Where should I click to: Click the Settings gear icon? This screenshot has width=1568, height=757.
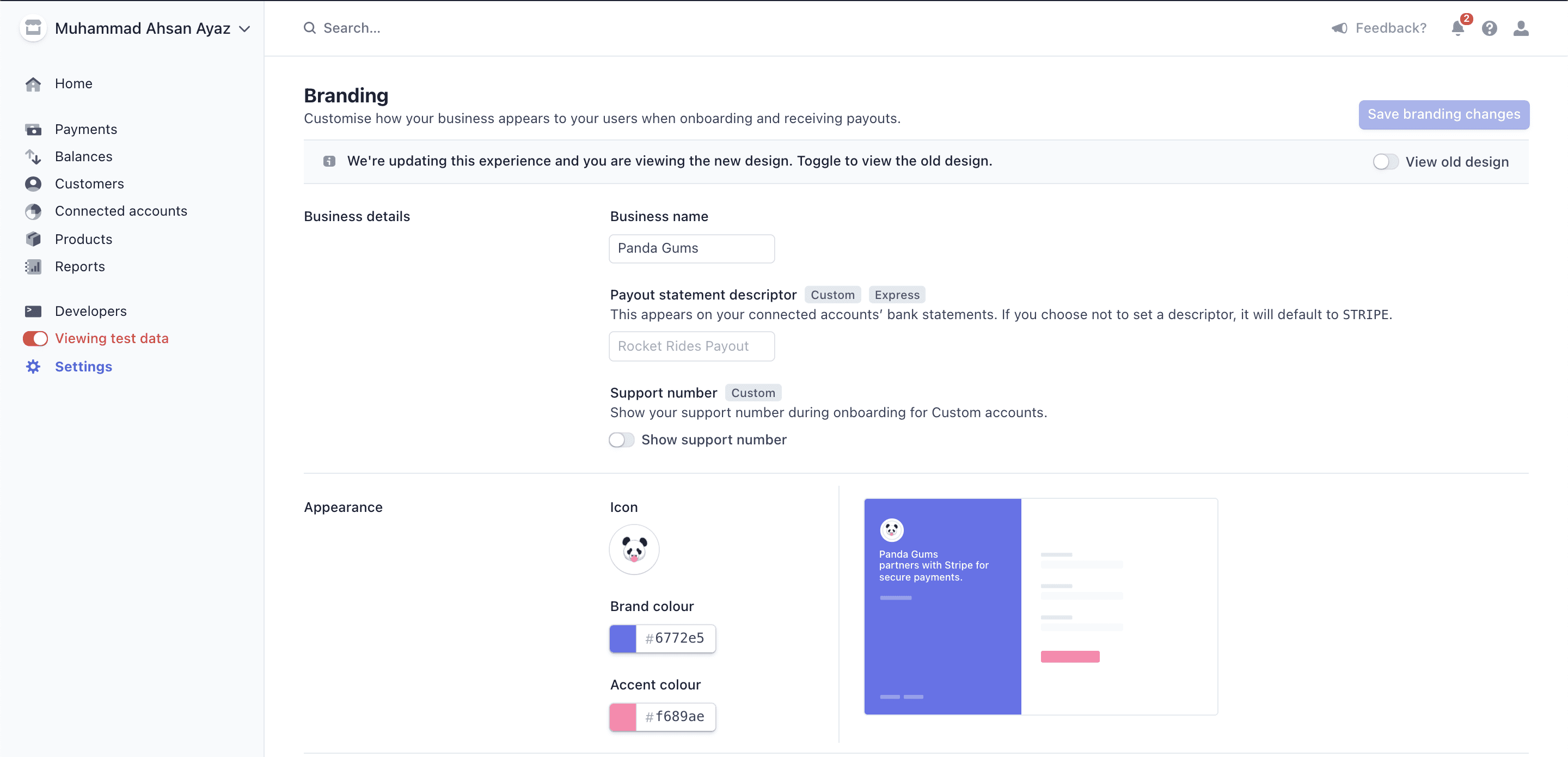tap(33, 367)
